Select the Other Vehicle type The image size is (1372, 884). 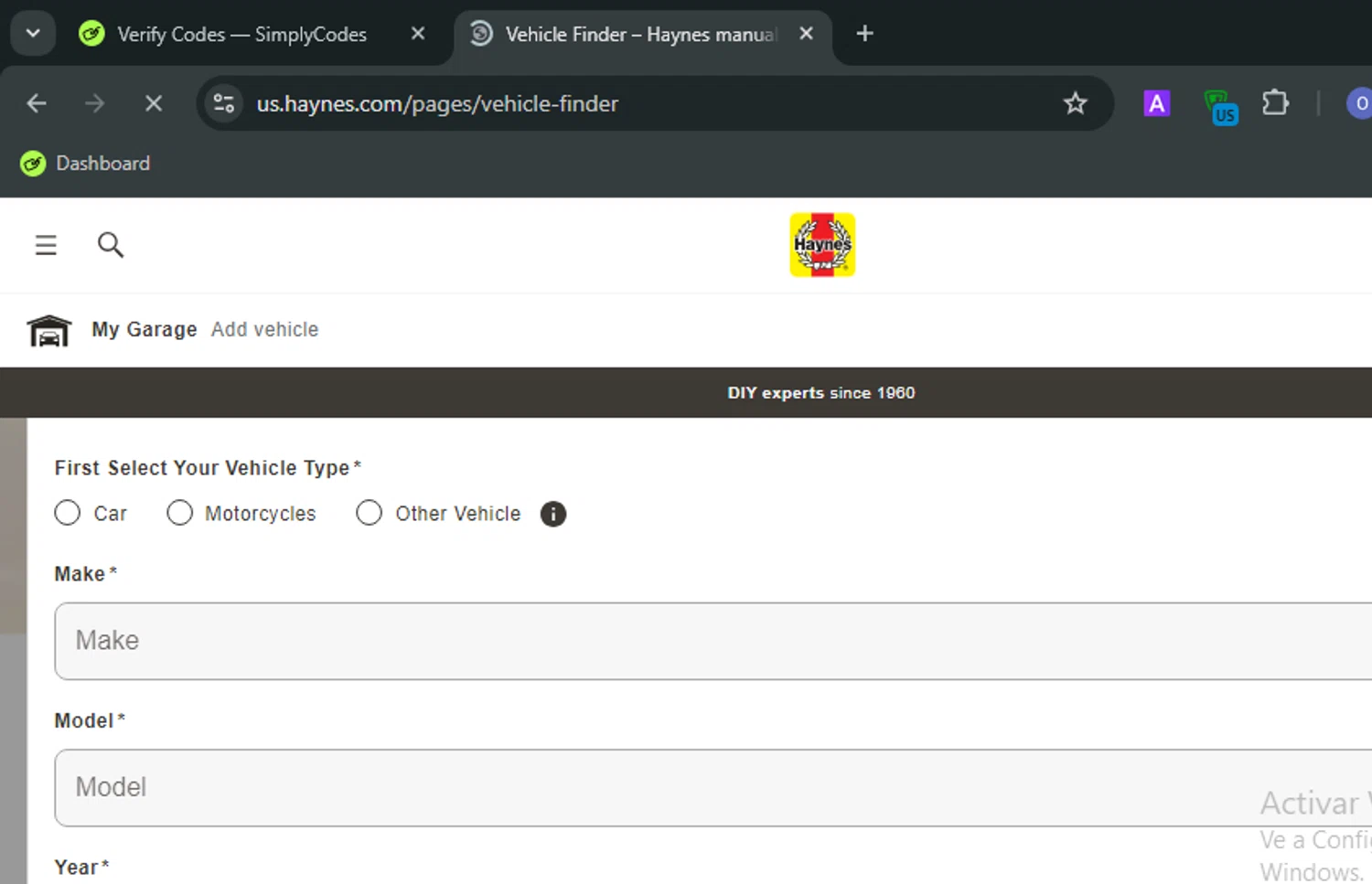coord(369,514)
